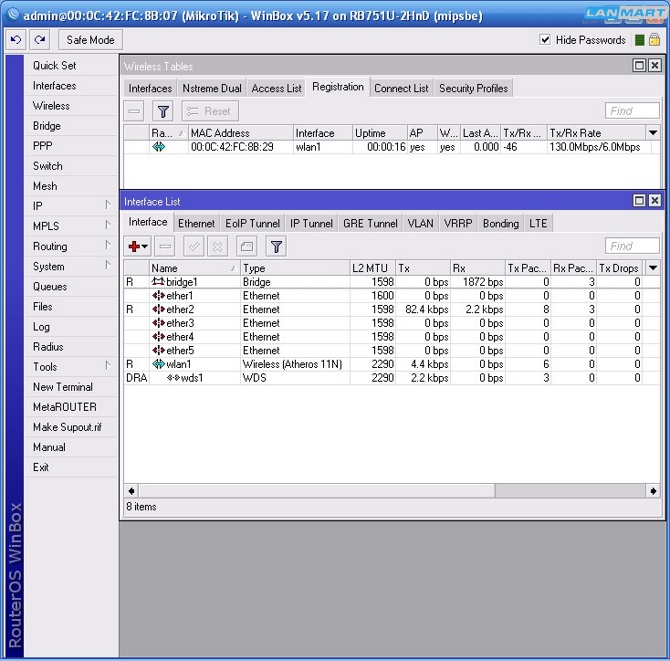Switch to EoIP Tunnel tab

coord(252,223)
